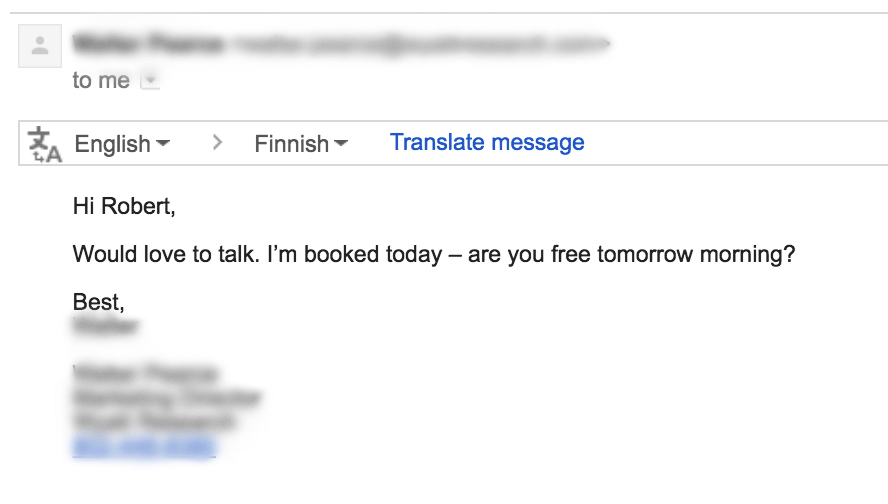Click the arrow between the two languages
This screenshot has height=504, width=888.
point(217,143)
